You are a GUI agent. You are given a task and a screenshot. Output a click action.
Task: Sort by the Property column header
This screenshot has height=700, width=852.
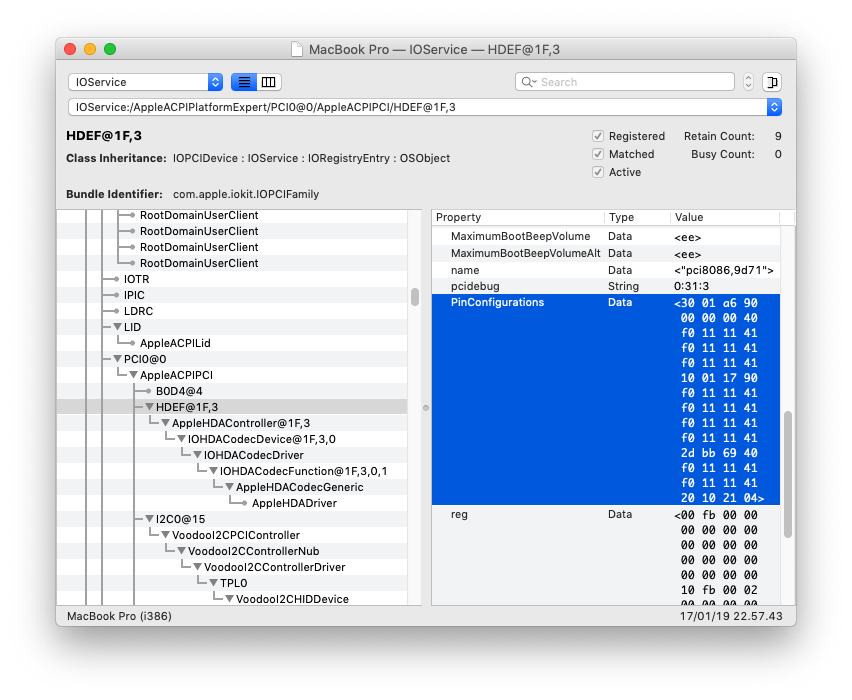[x=518, y=217]
